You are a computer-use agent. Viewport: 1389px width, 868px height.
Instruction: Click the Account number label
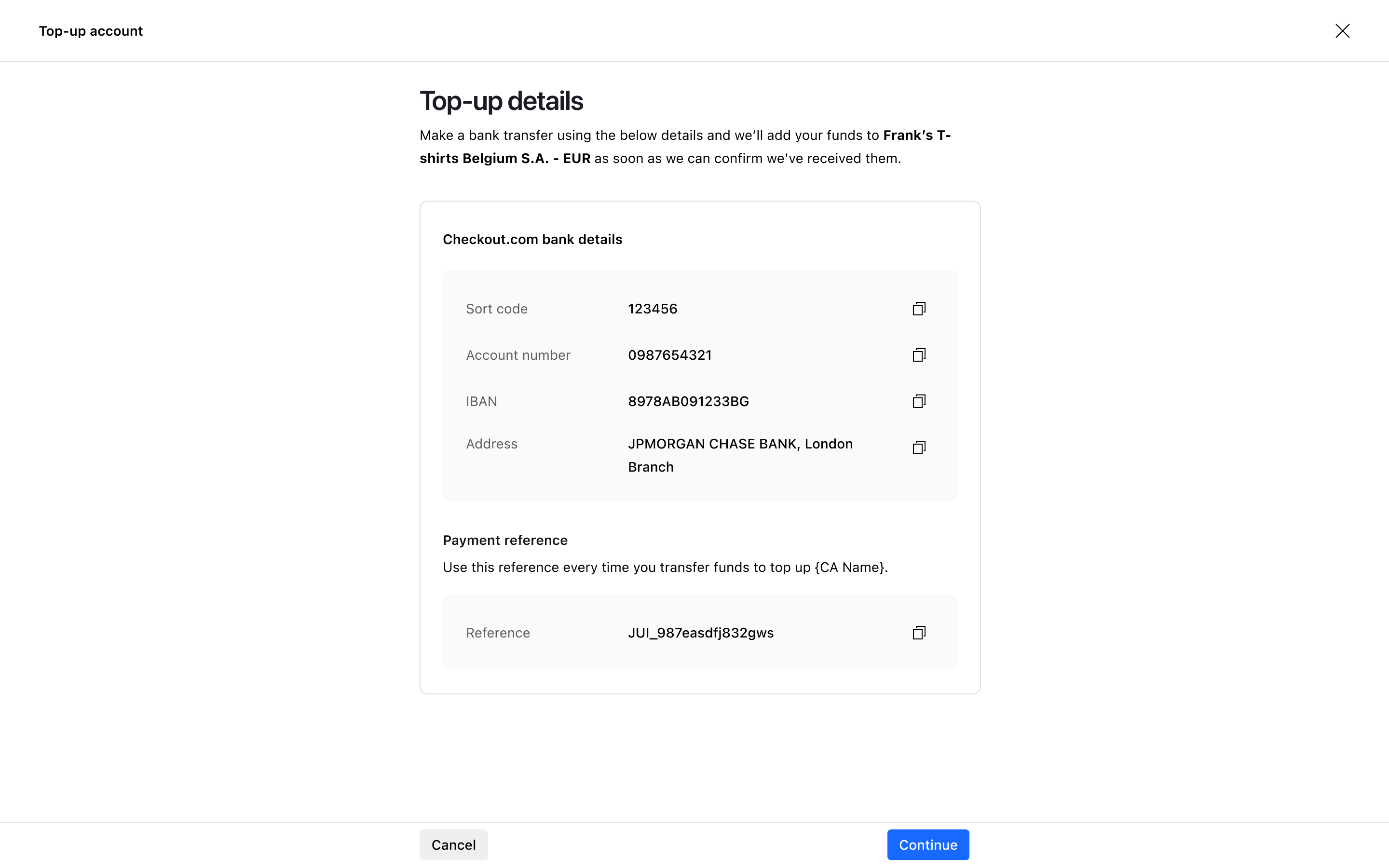tap(518, 355)
